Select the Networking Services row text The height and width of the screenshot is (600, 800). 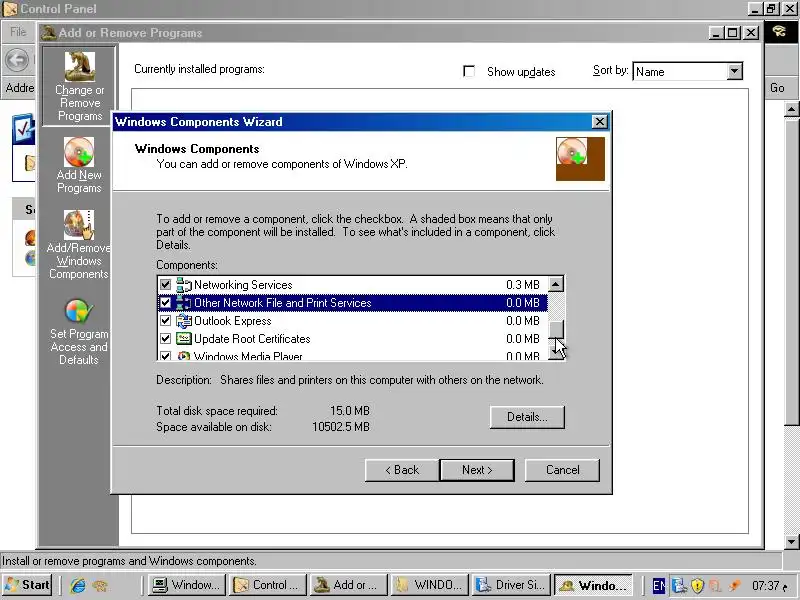[243, 285]
